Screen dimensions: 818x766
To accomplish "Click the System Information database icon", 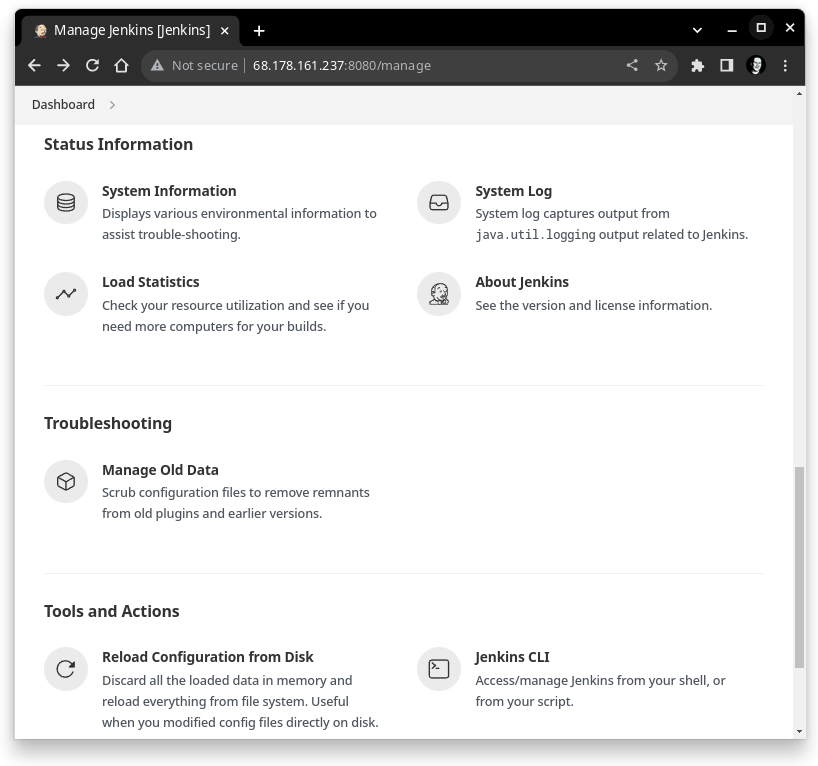I will [66, 203].
